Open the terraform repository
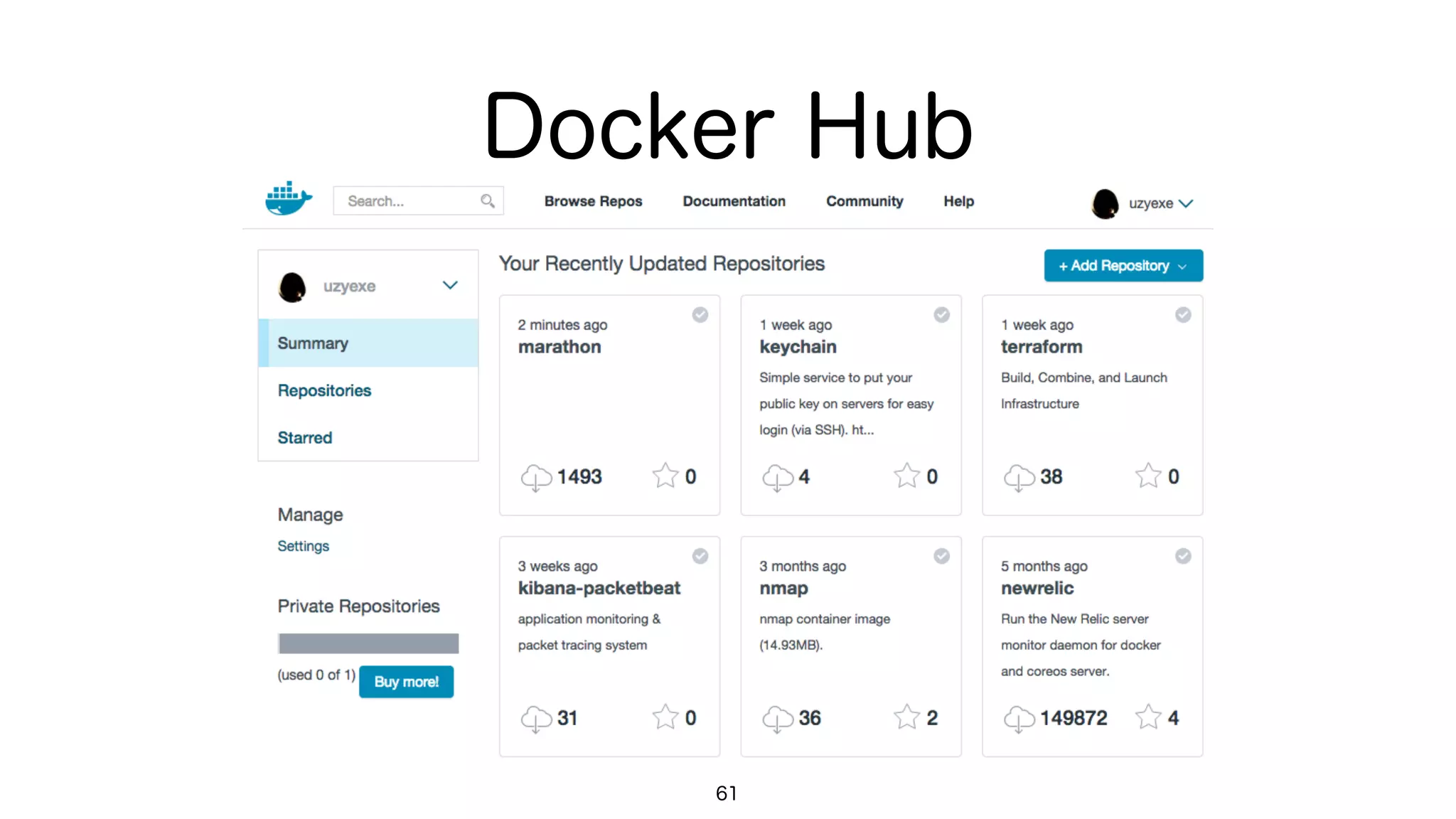 [1042, 347]
